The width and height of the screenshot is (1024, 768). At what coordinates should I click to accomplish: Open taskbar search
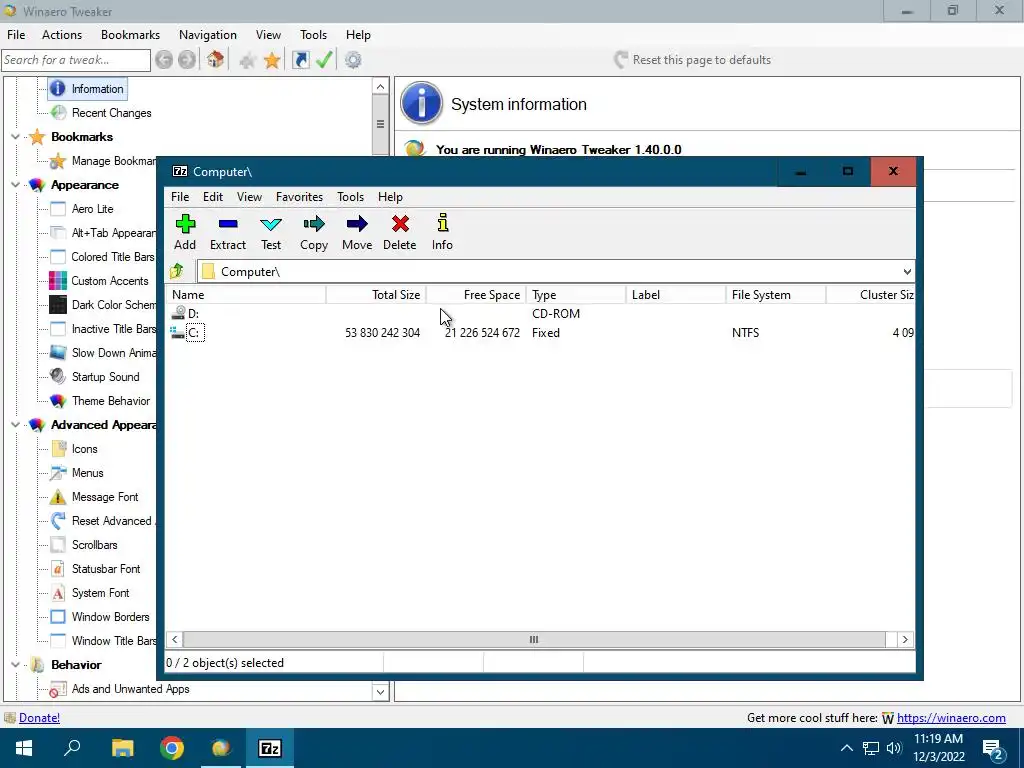[x=72, y=748]
